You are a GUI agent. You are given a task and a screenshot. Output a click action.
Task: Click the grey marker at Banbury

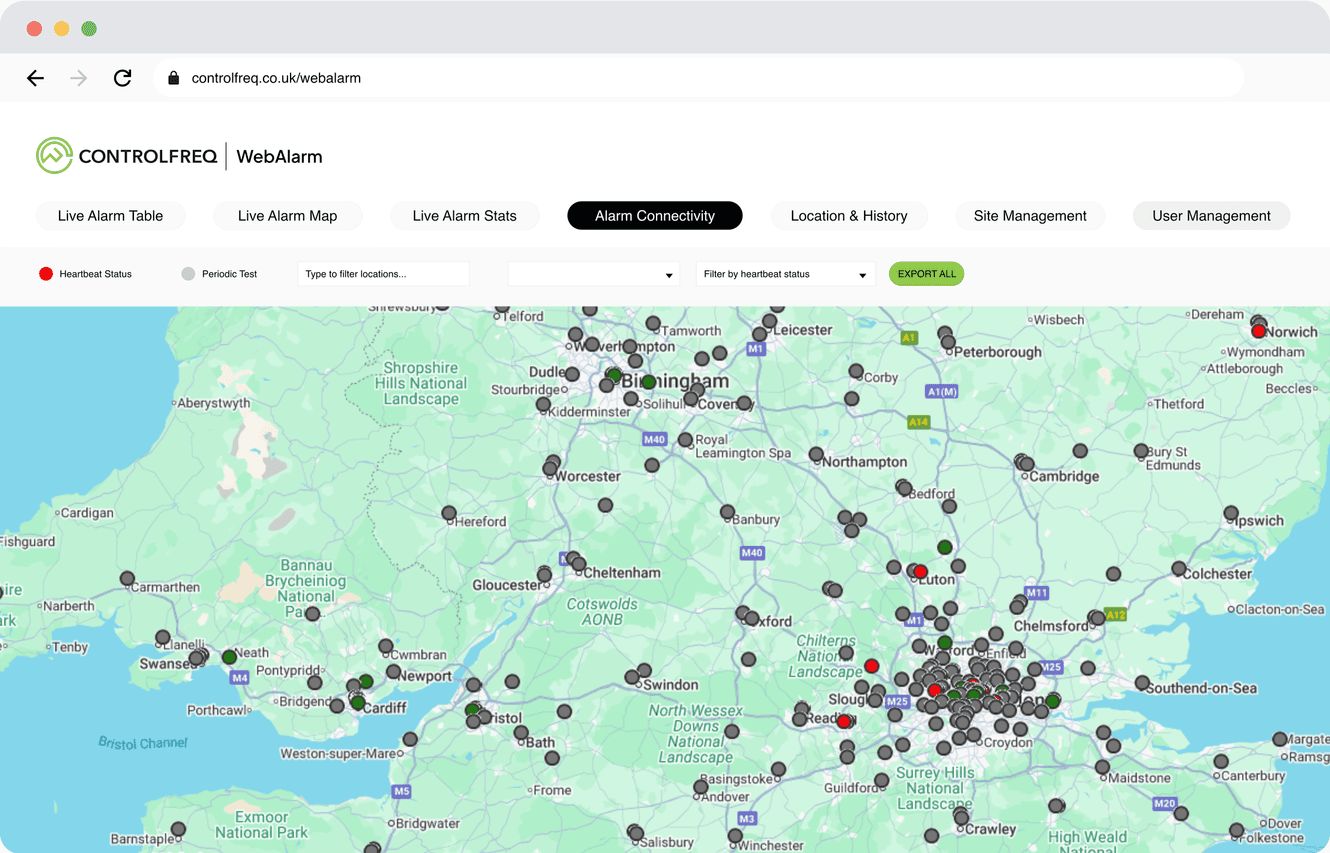pyautogui.click(x=727, y=512)
